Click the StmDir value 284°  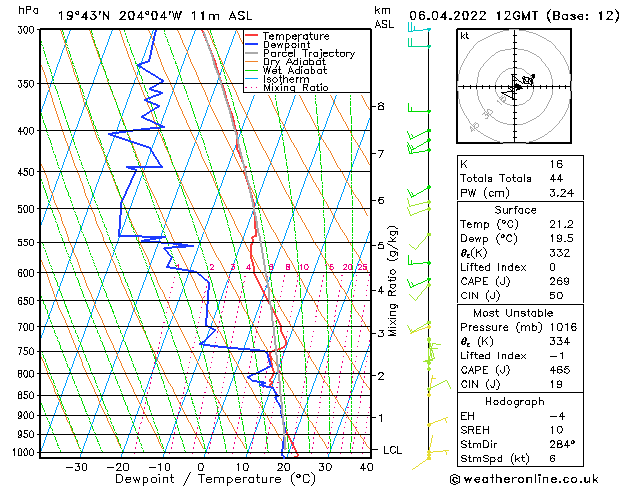(562, 445)
